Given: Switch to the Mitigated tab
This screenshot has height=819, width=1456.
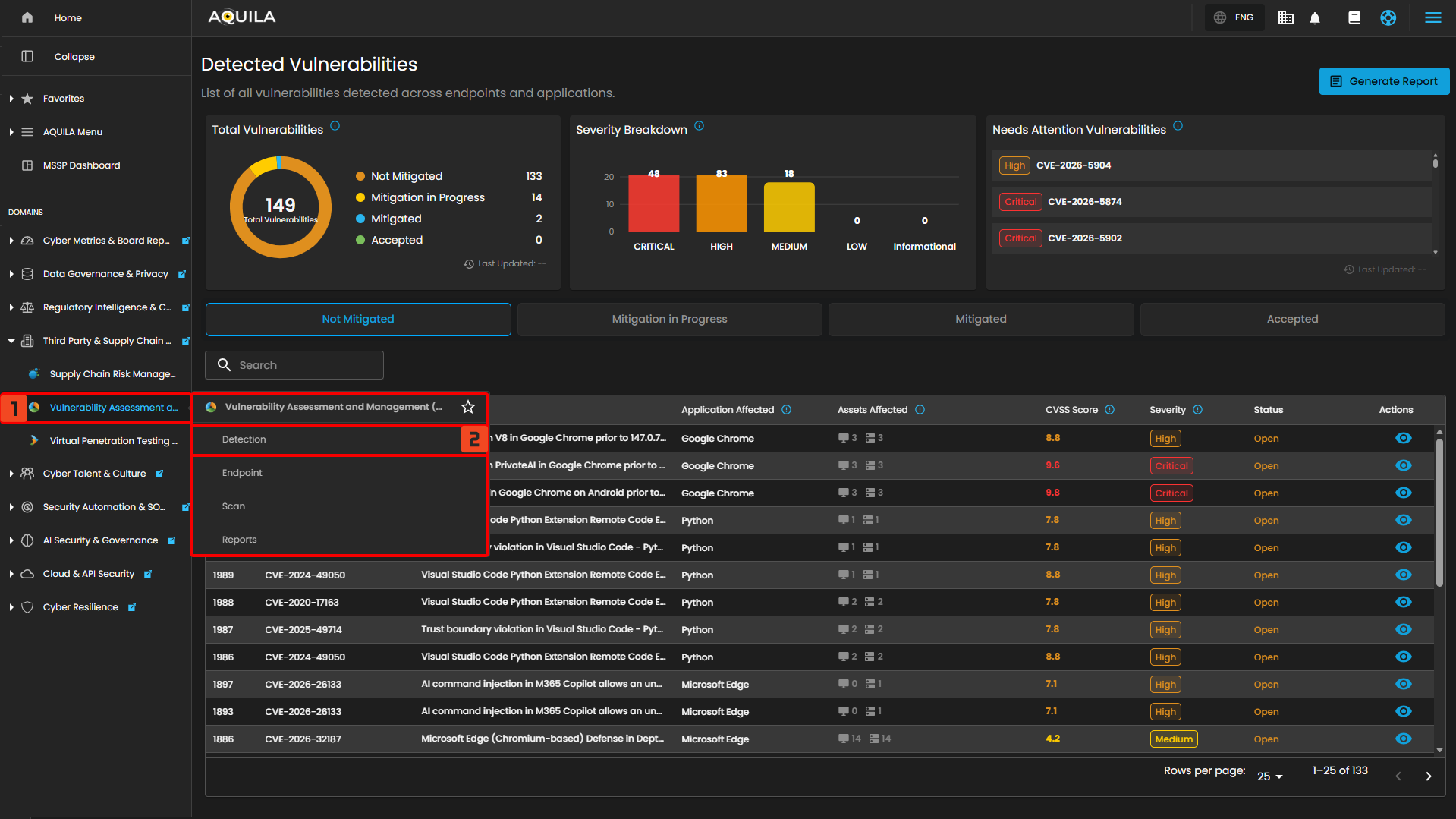Looking at the screenshot, I should pyautogui.click(x=981, y=320).
